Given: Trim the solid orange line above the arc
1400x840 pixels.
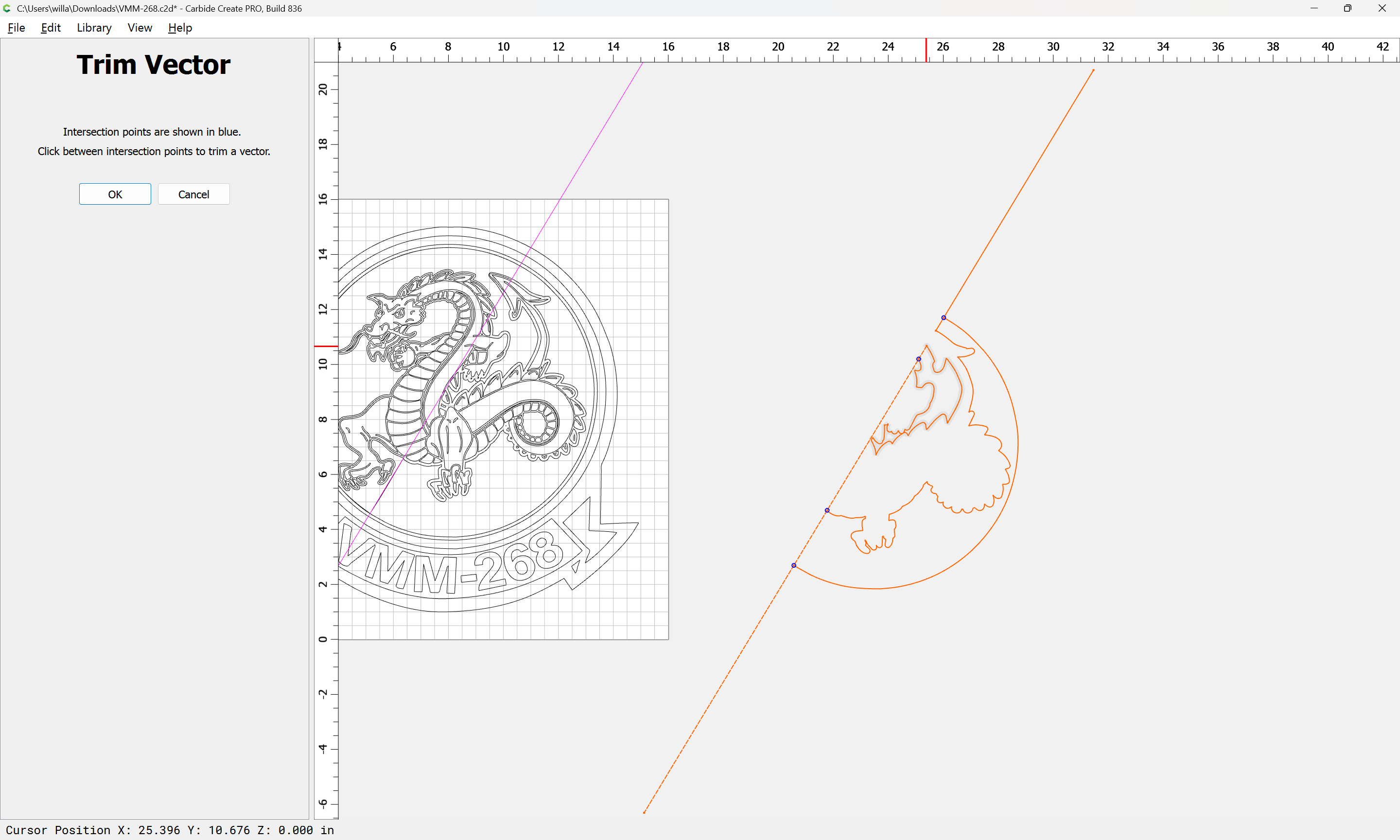Looking at the screenshot, I should (1018, 194).
